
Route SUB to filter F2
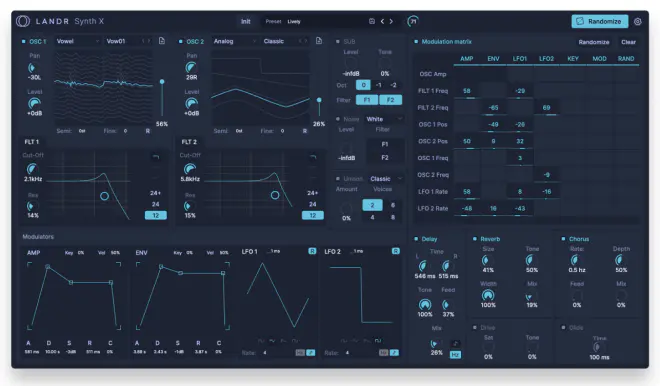(x=390, y=100)
